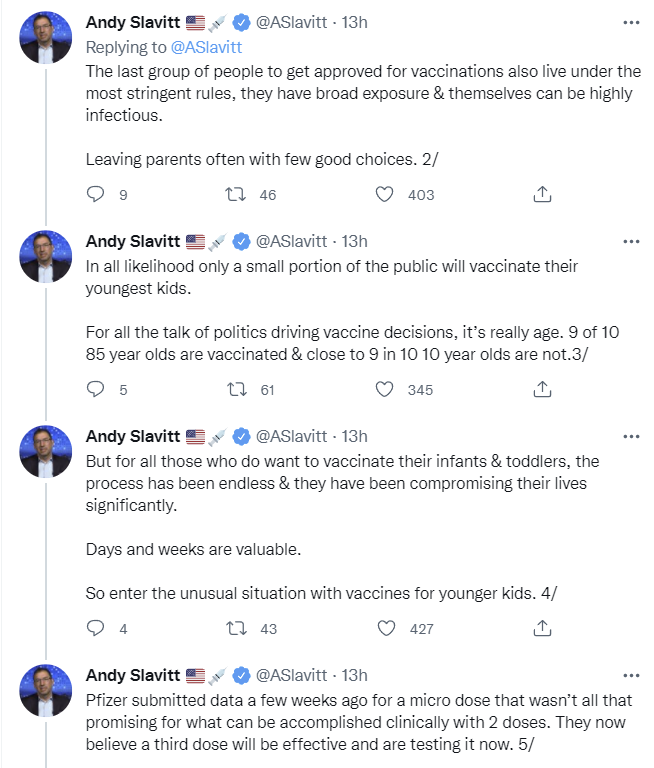The image size is (654, 768).
Task: Open the 13h timestamp on the Pfizer tweet
Action: point(354,675)
